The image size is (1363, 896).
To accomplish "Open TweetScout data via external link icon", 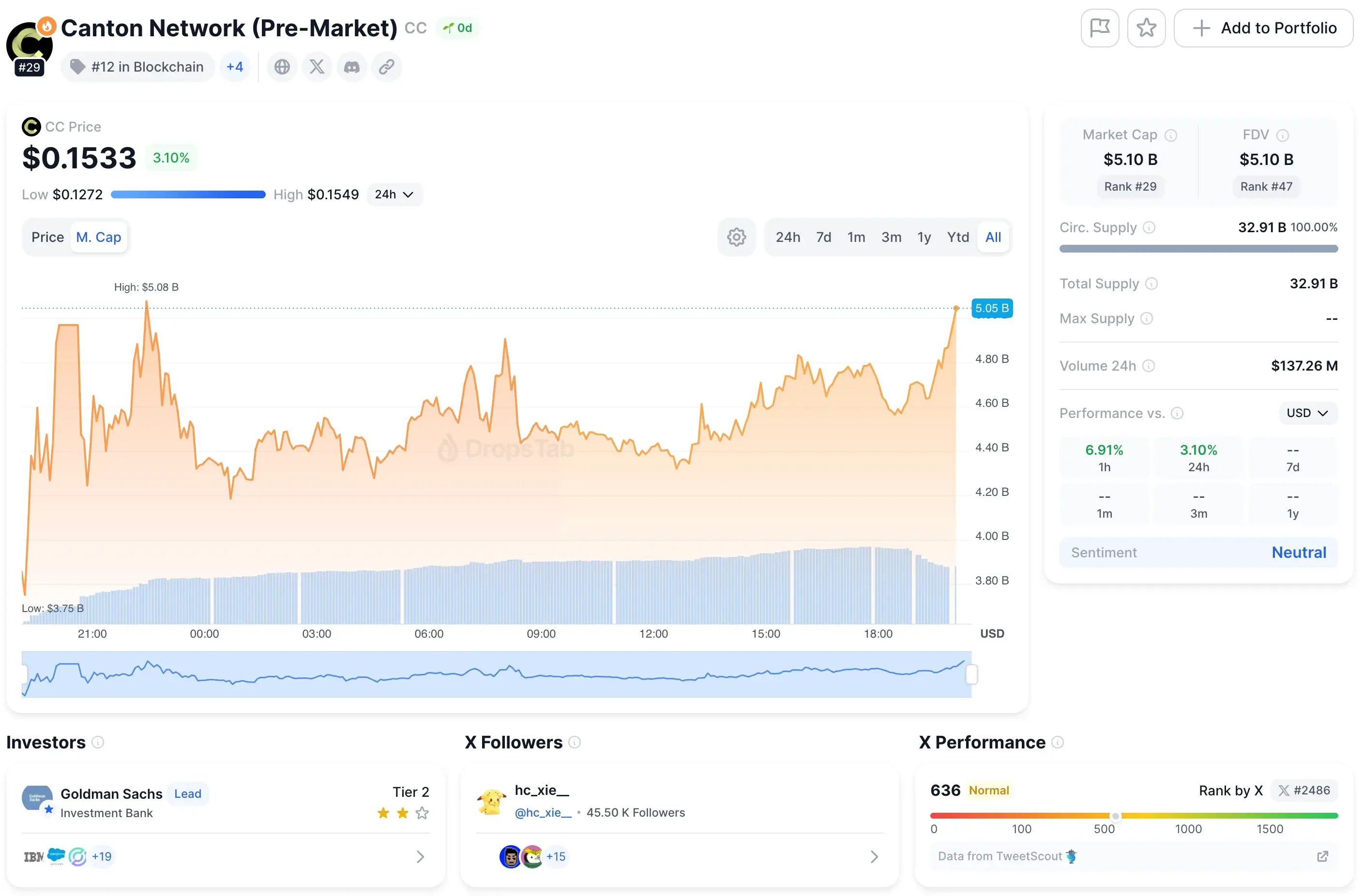I will click(1323, 856).
